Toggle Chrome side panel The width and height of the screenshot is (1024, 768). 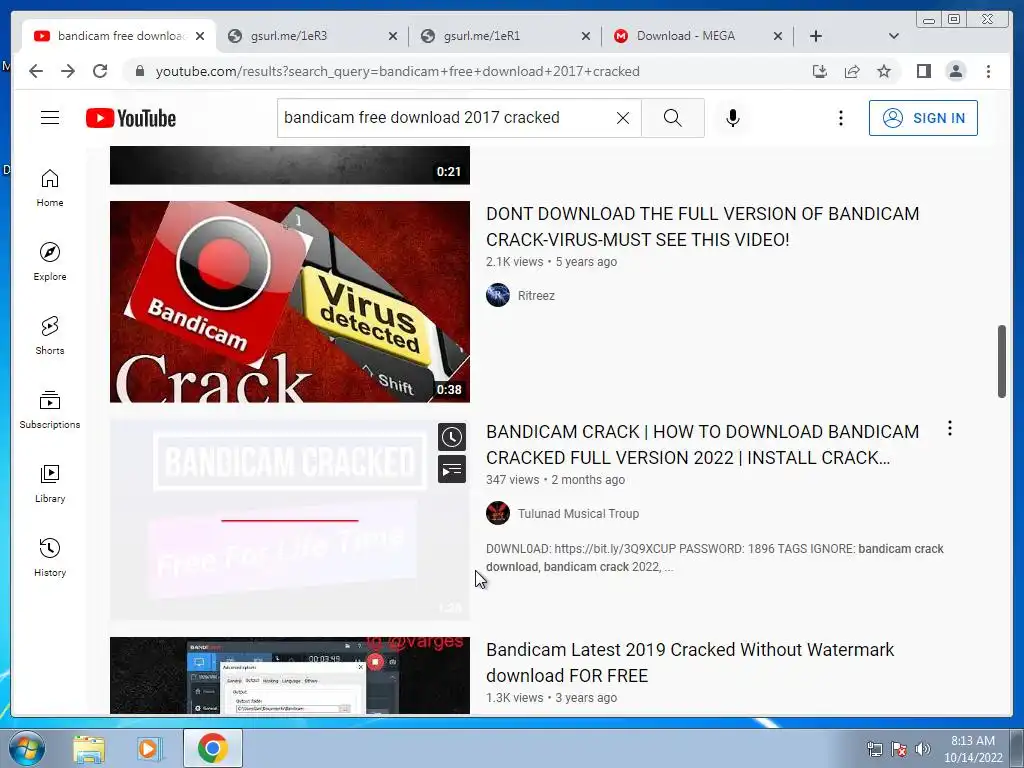923,71
